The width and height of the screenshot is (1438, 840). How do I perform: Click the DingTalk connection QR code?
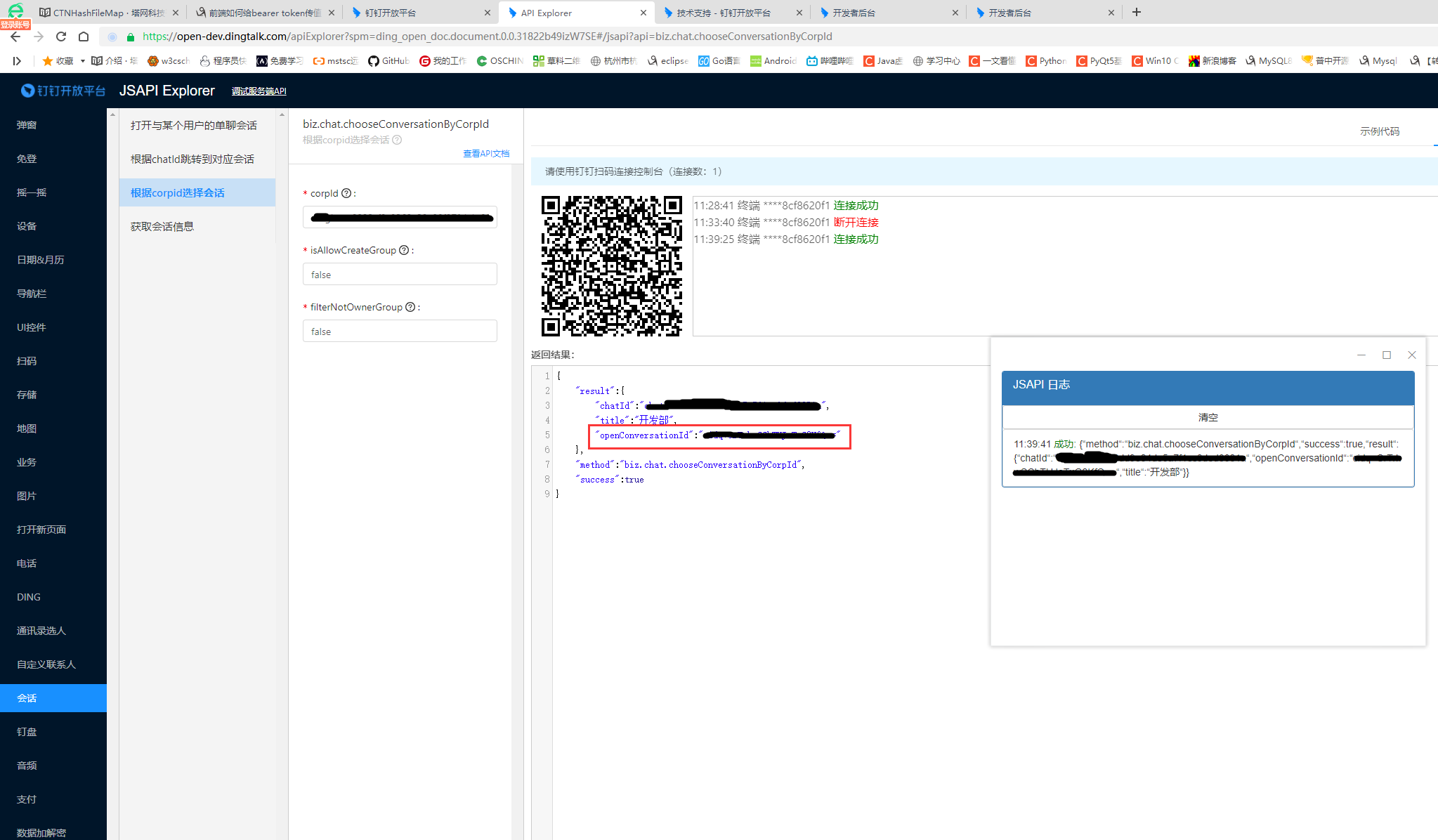pos(611,265)
